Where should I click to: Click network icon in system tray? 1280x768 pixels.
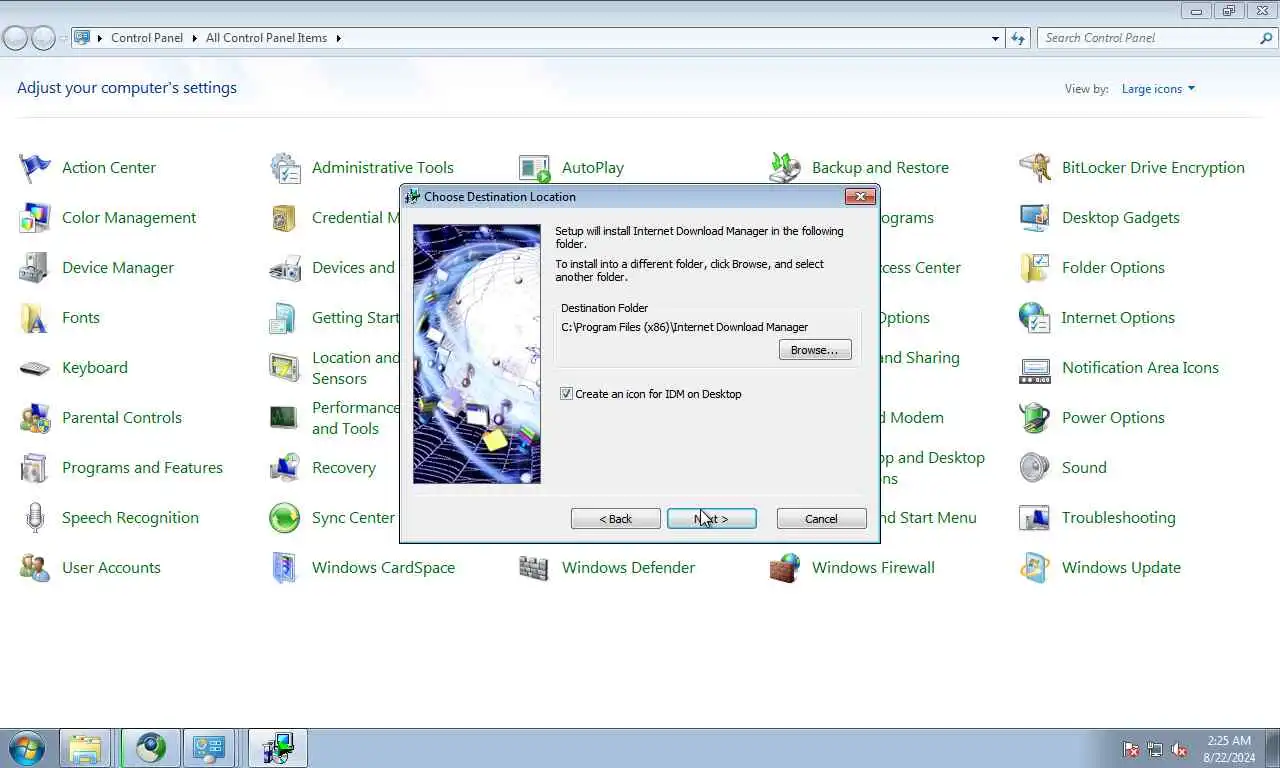(1155, 749)
